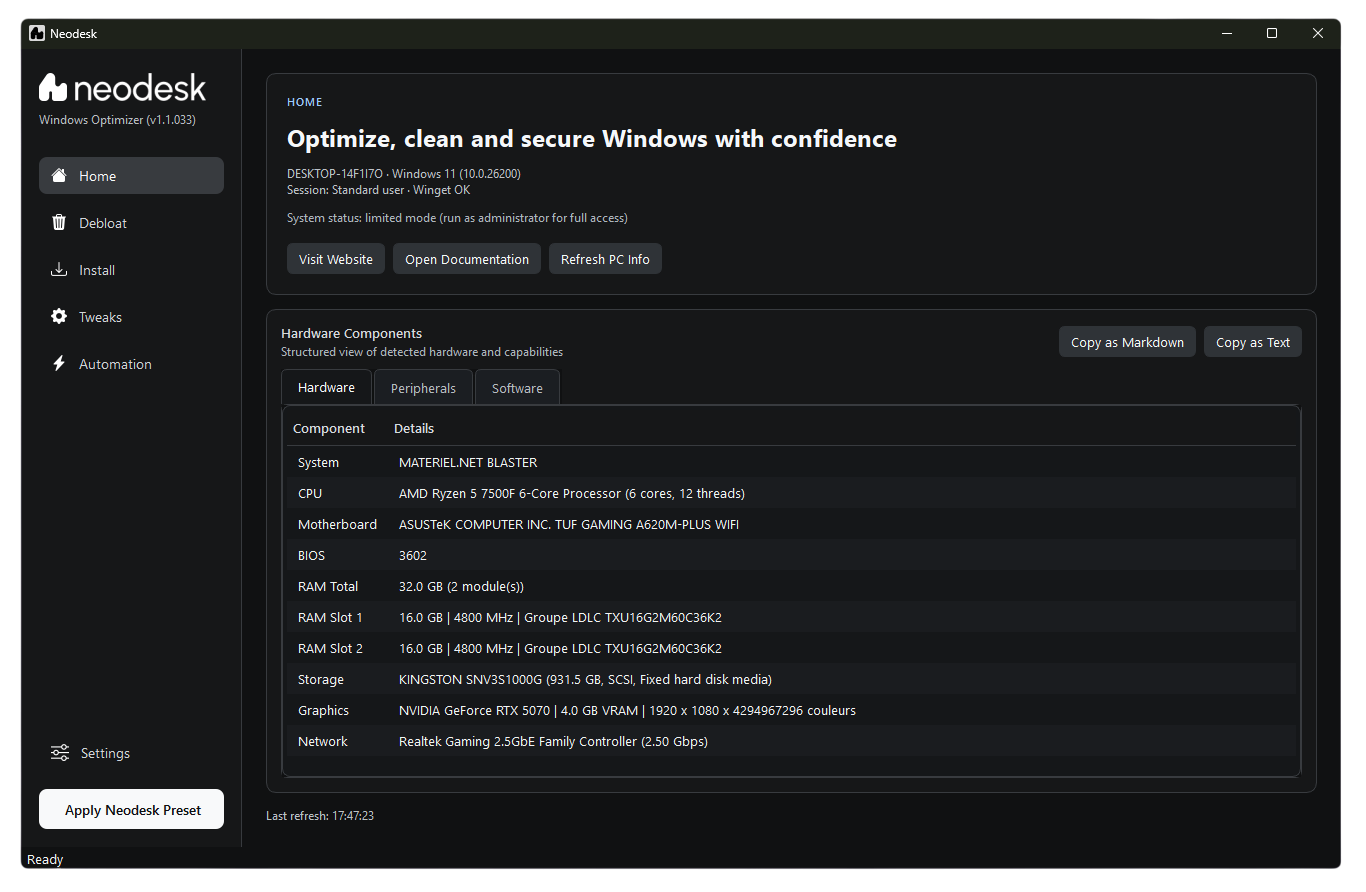Click the Realtek Gaming 2.5GbE value
The image size is (1366, 892).
[x=553, y=742]
